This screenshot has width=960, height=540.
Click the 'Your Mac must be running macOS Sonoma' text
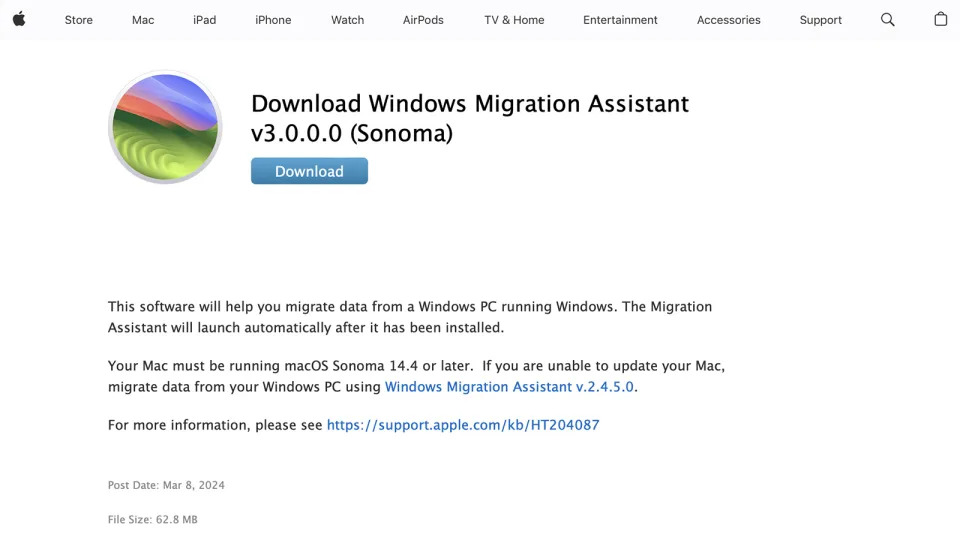[416, 376]
